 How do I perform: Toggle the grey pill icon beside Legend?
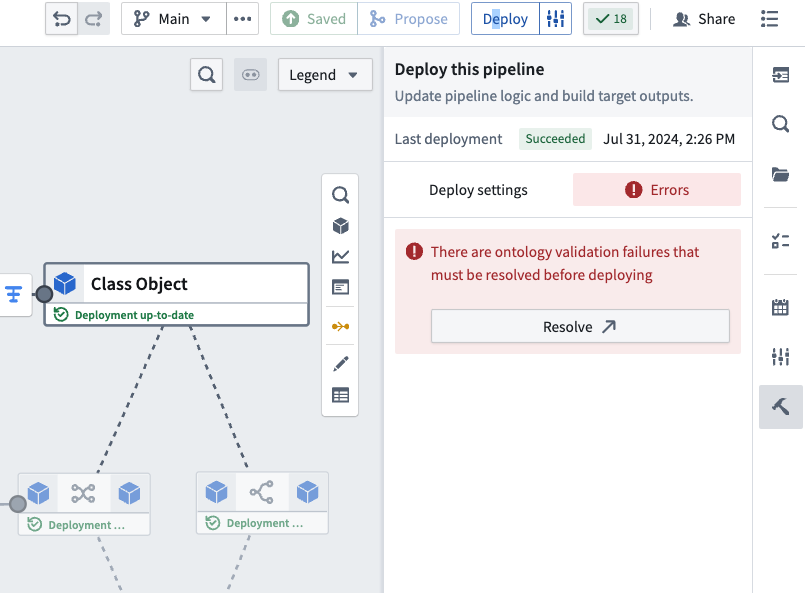(251, 75)
